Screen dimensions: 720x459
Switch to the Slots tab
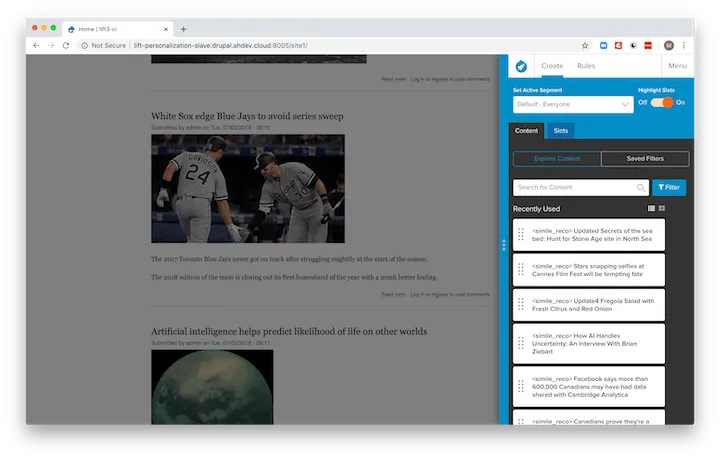[x=561, y=130]
